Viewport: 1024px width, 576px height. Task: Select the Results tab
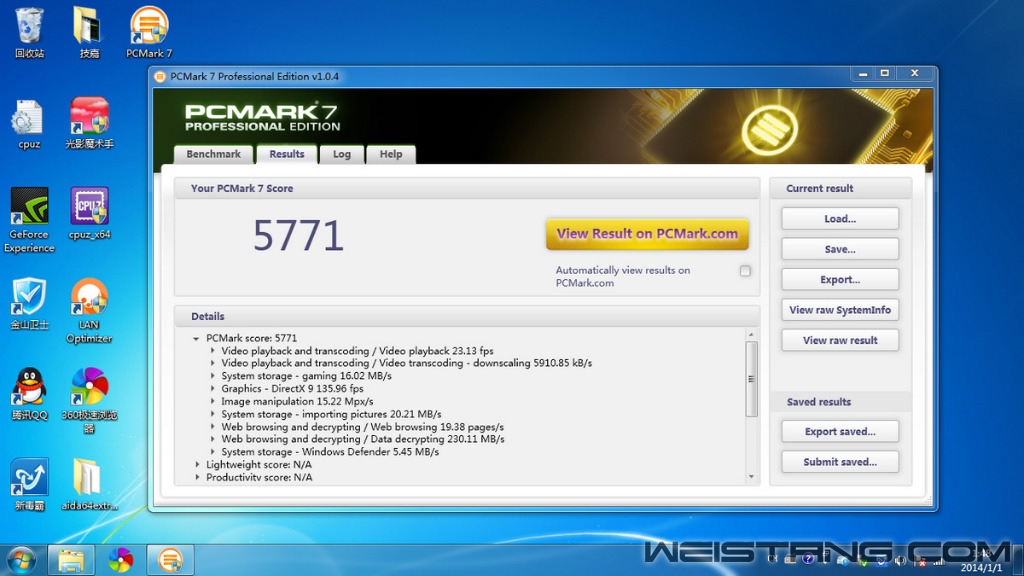[x=287, y=154]
